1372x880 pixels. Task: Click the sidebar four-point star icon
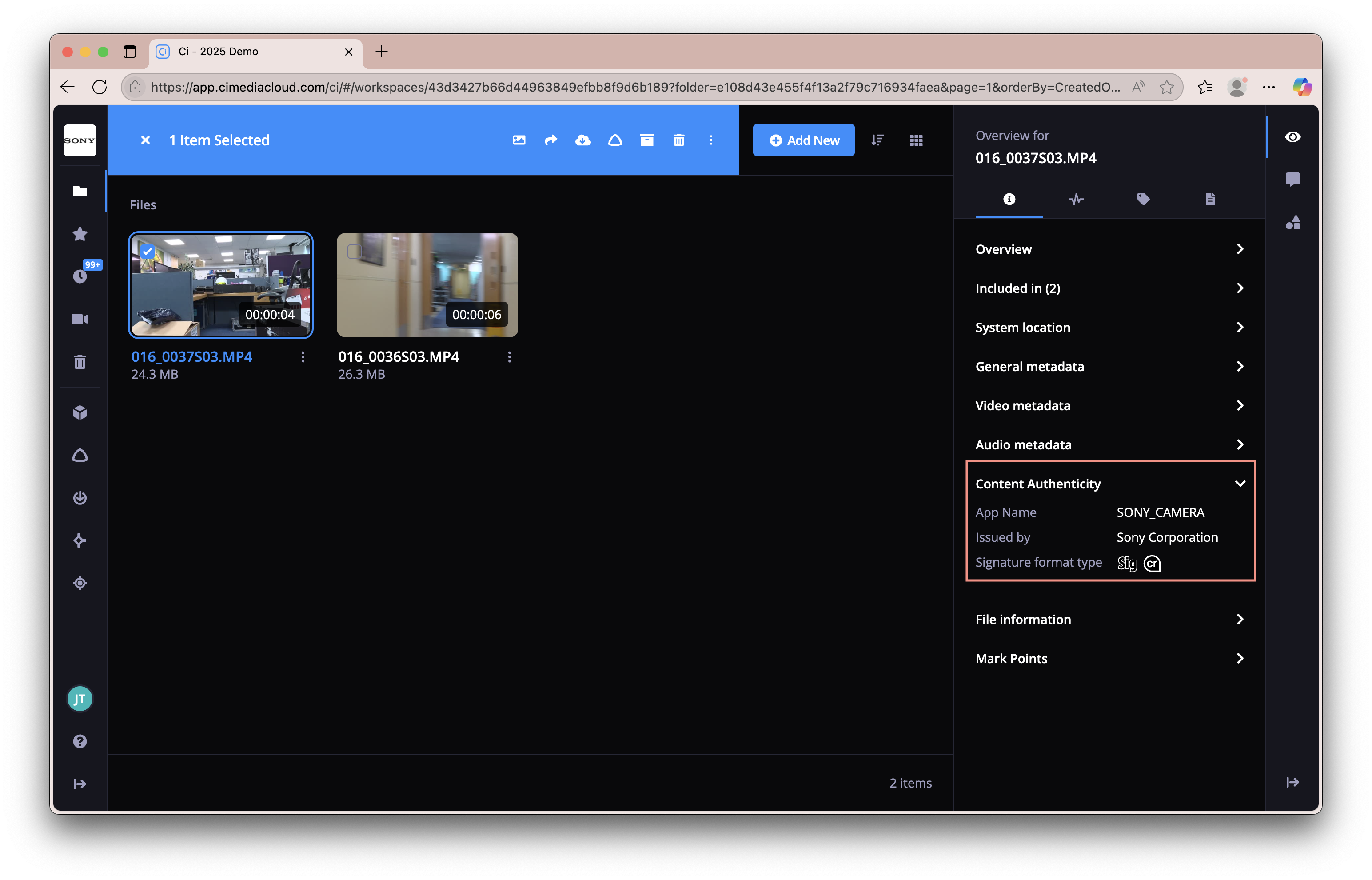80,540
